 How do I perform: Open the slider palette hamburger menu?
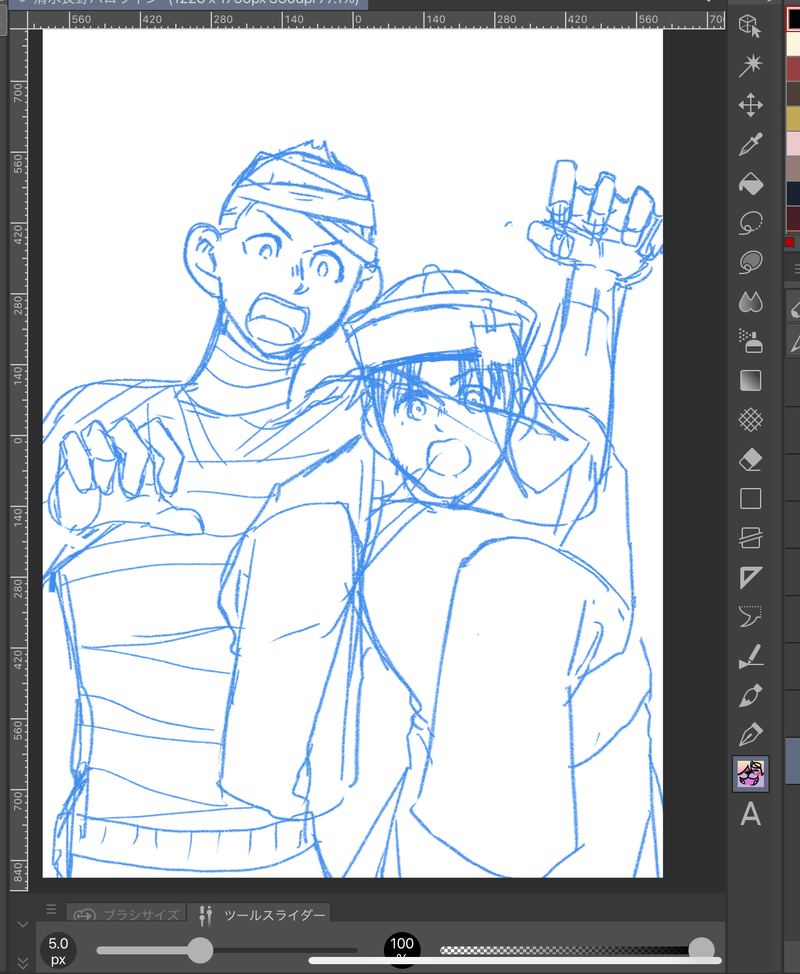pyautogui.click(x=51, y=909)
